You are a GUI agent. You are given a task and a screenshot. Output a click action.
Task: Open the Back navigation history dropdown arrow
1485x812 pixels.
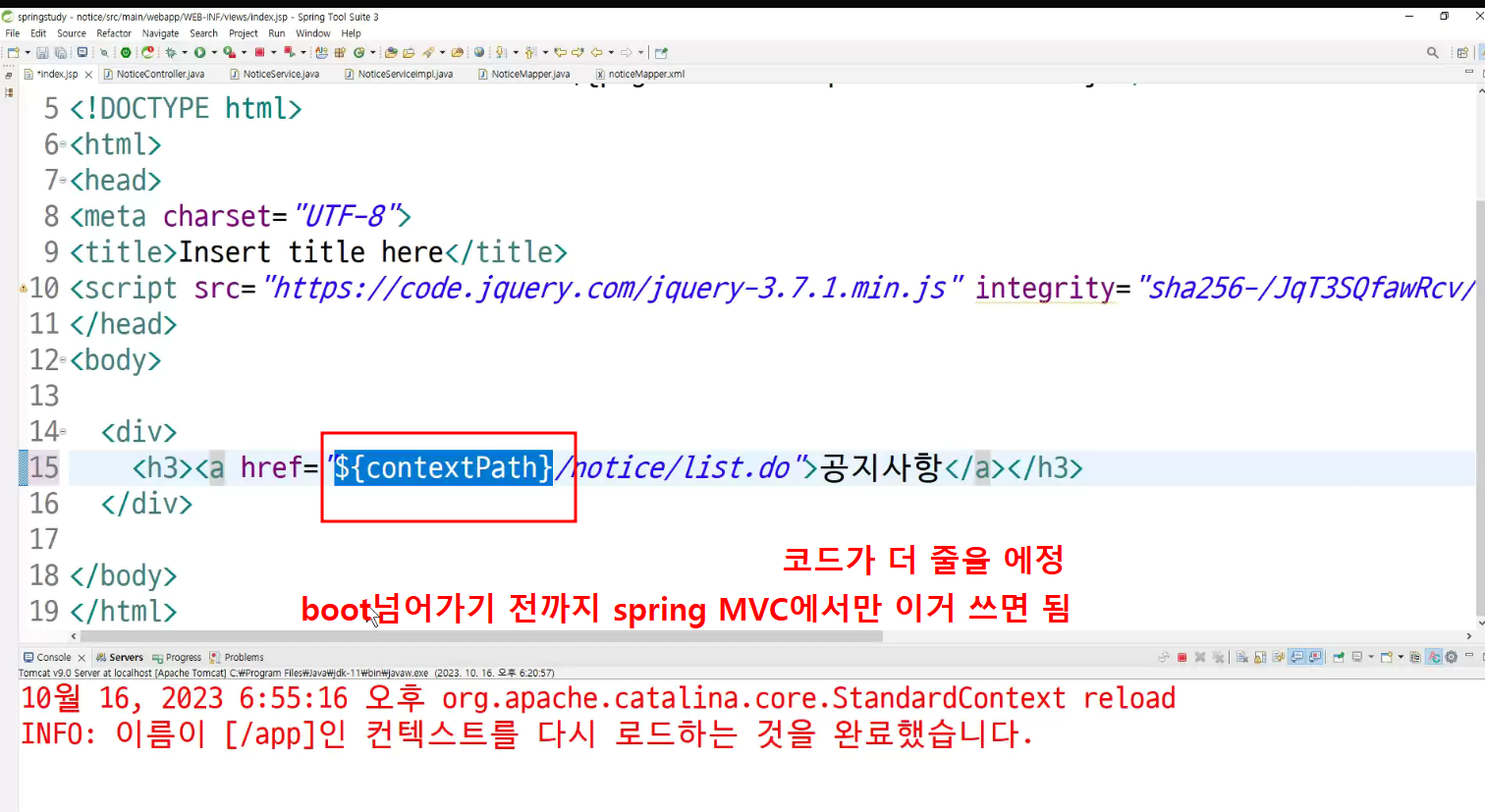610,53
